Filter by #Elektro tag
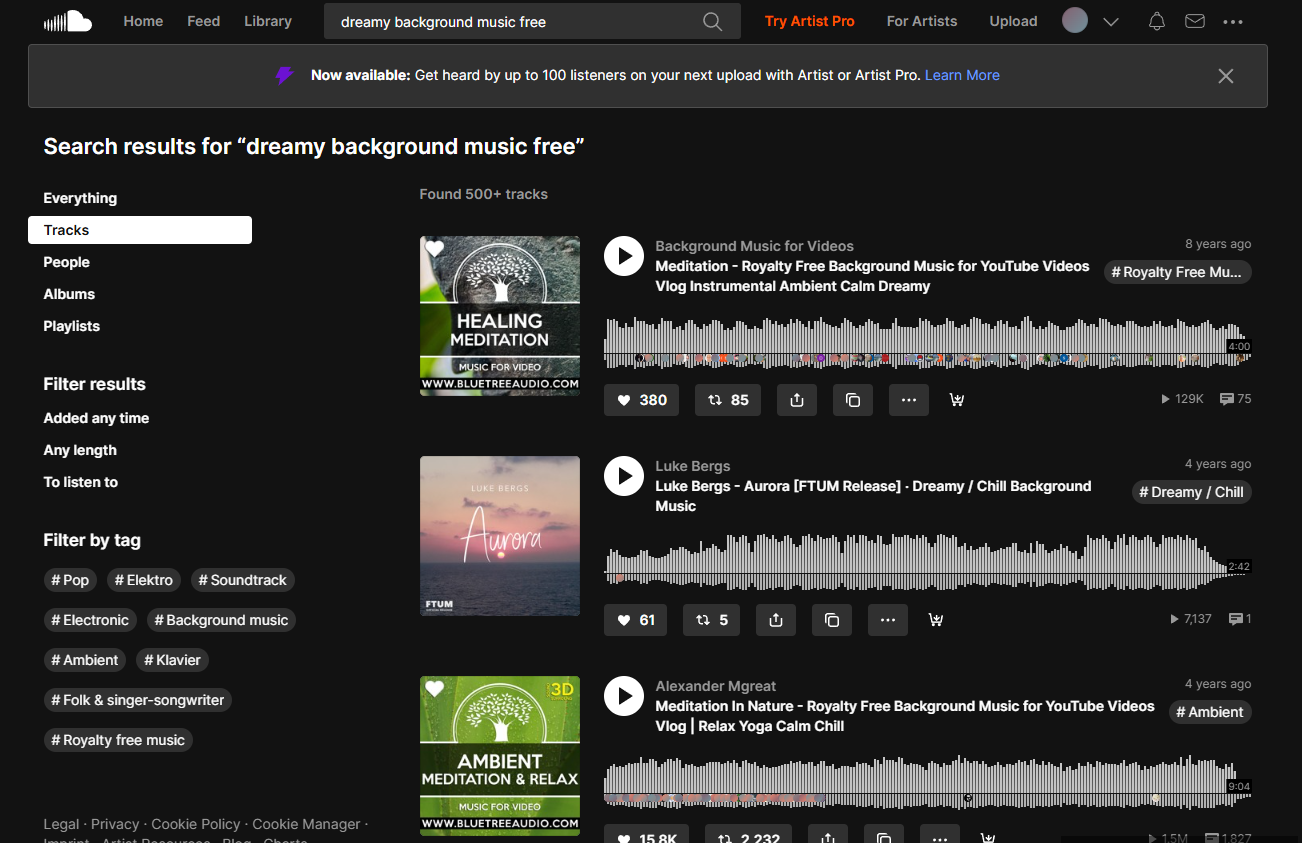The width and height of the screenshot is (1302, 843). coord(144,580)
